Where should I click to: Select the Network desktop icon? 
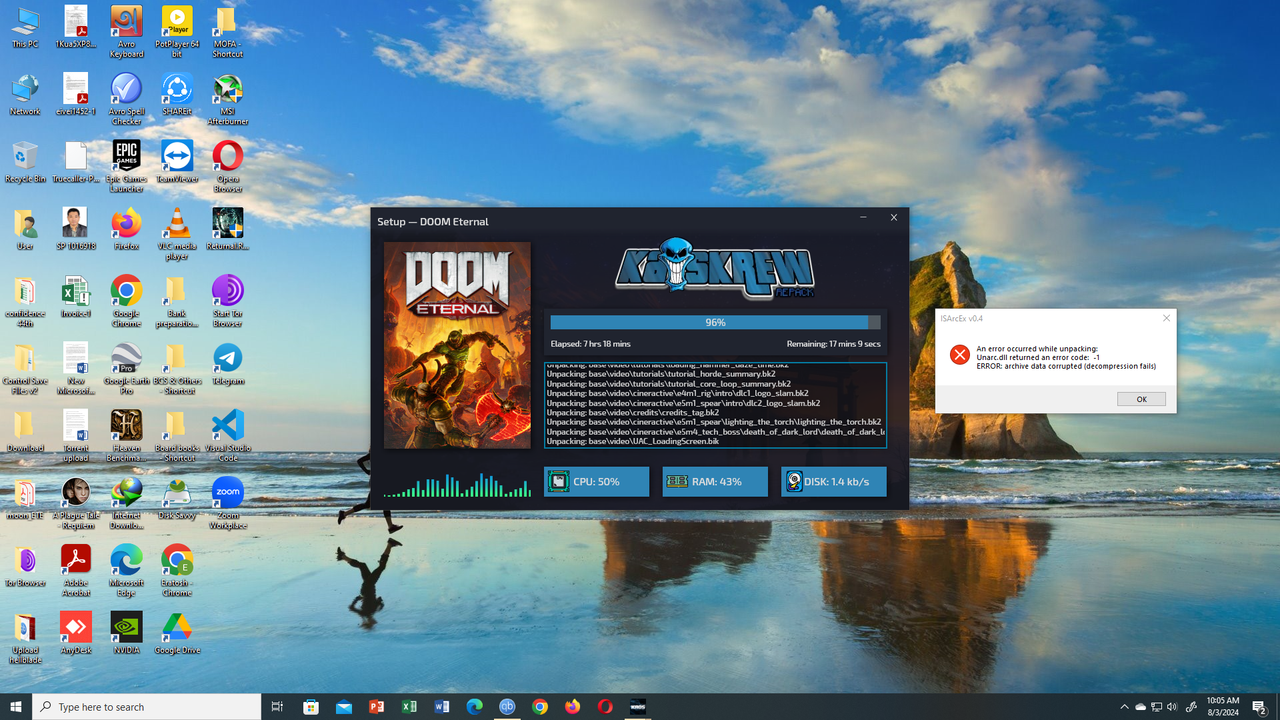pyautogui.click(x=25, y=95)
